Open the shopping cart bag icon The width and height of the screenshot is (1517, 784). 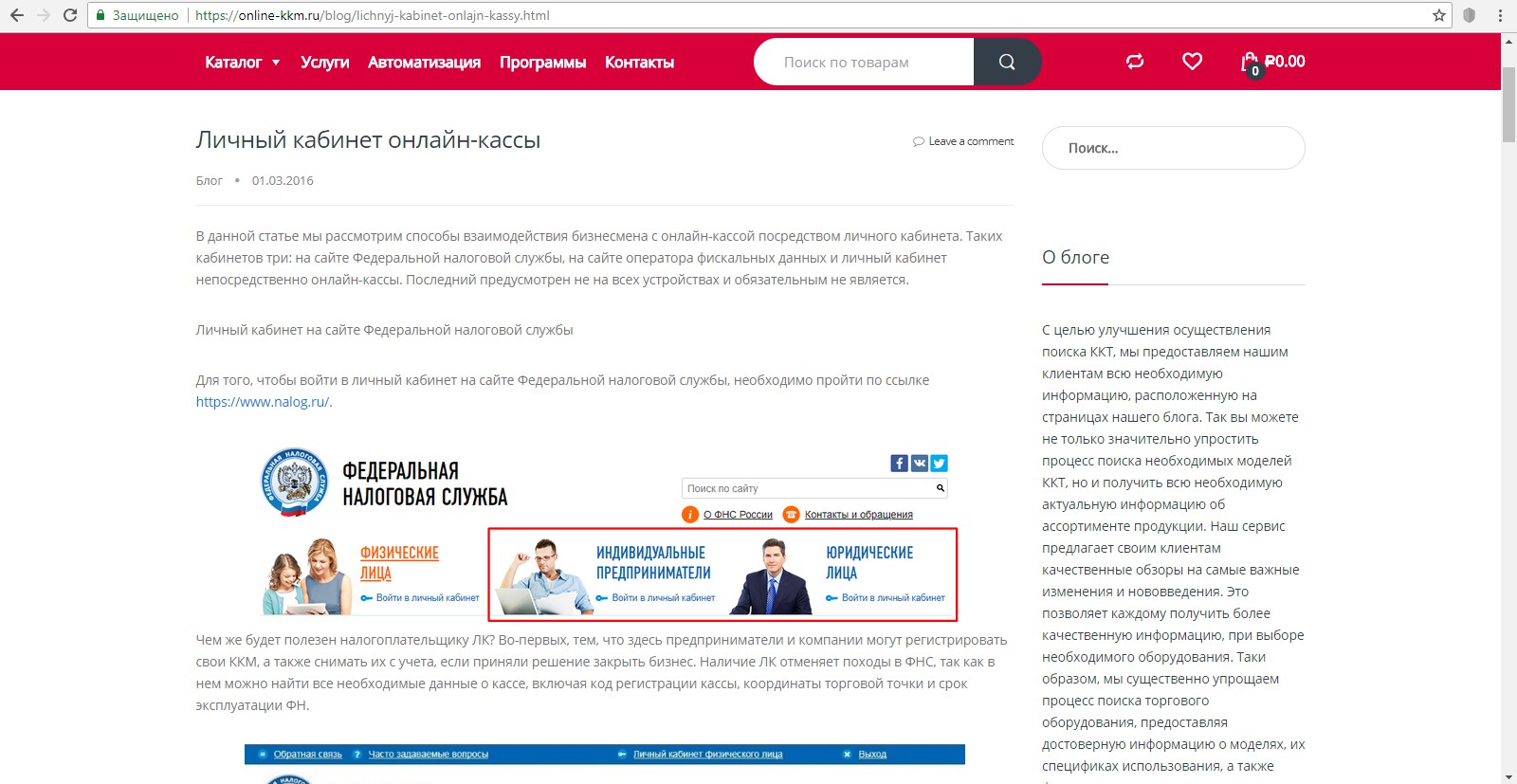(x=1250, y=63)
